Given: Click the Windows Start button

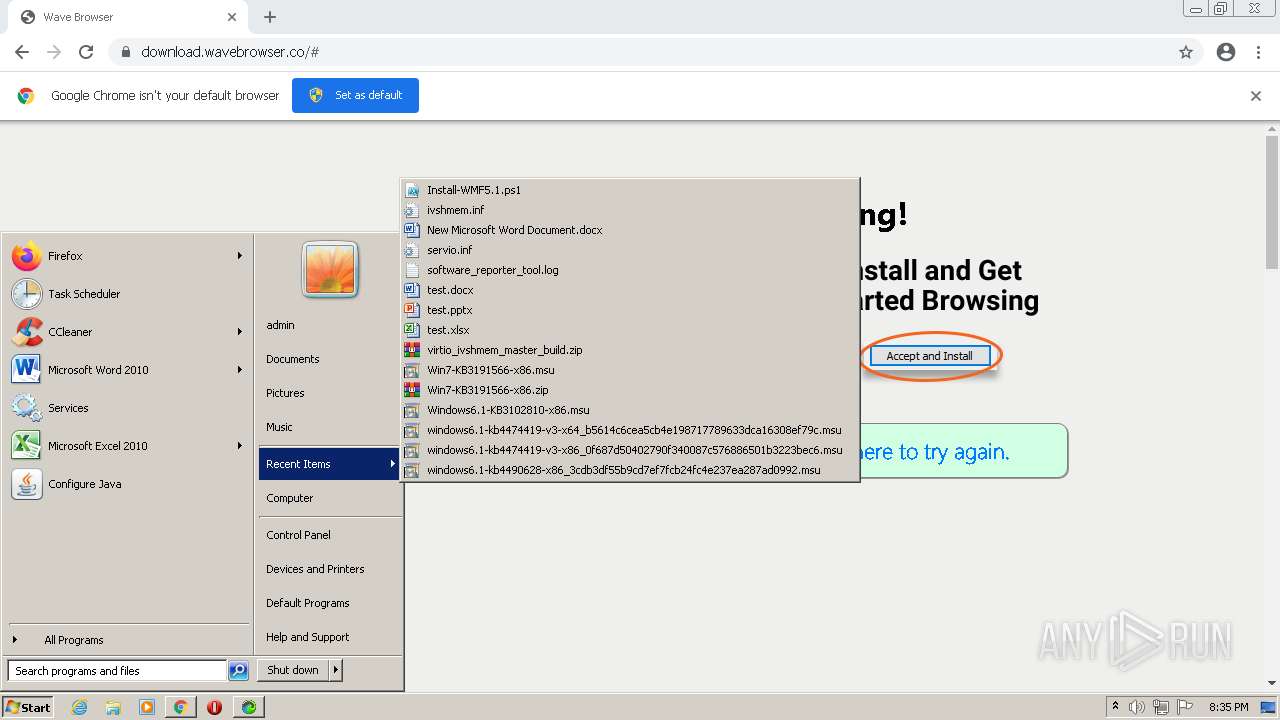Looking at the screenshot, I should pyautogui.click(x=28, y=707).
